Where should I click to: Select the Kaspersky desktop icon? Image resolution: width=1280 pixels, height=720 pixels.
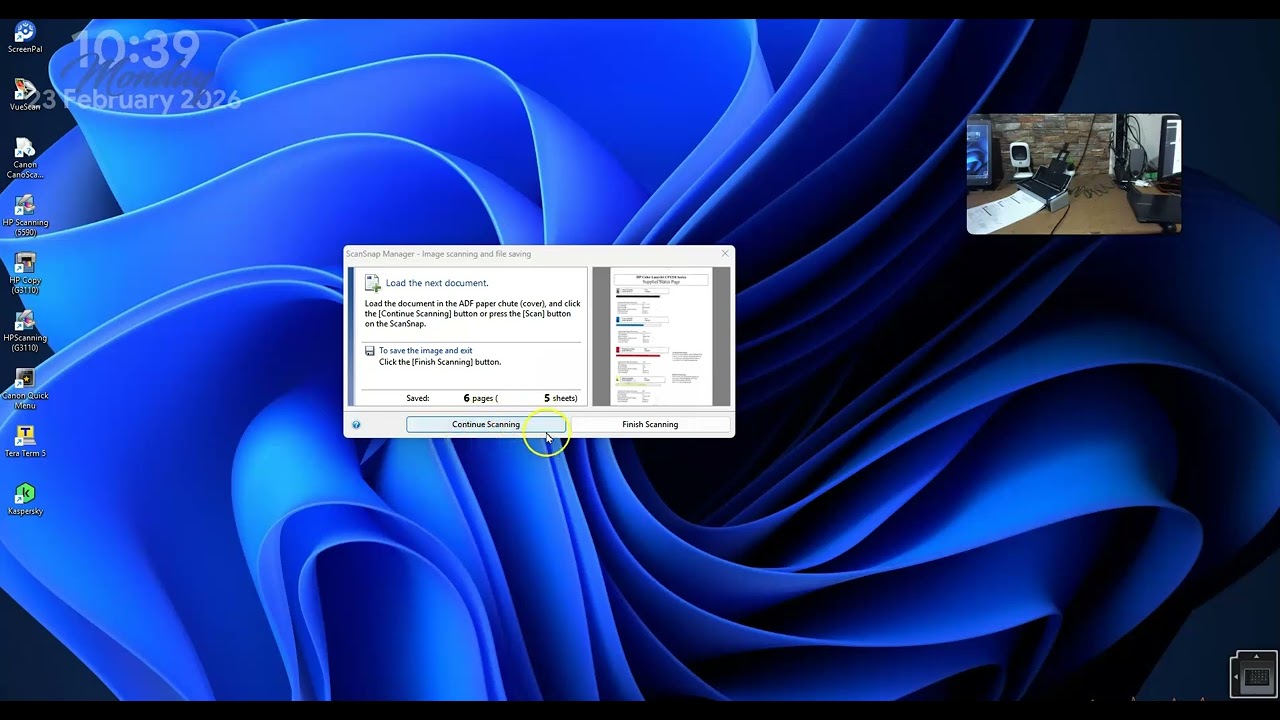pos(25,499)
